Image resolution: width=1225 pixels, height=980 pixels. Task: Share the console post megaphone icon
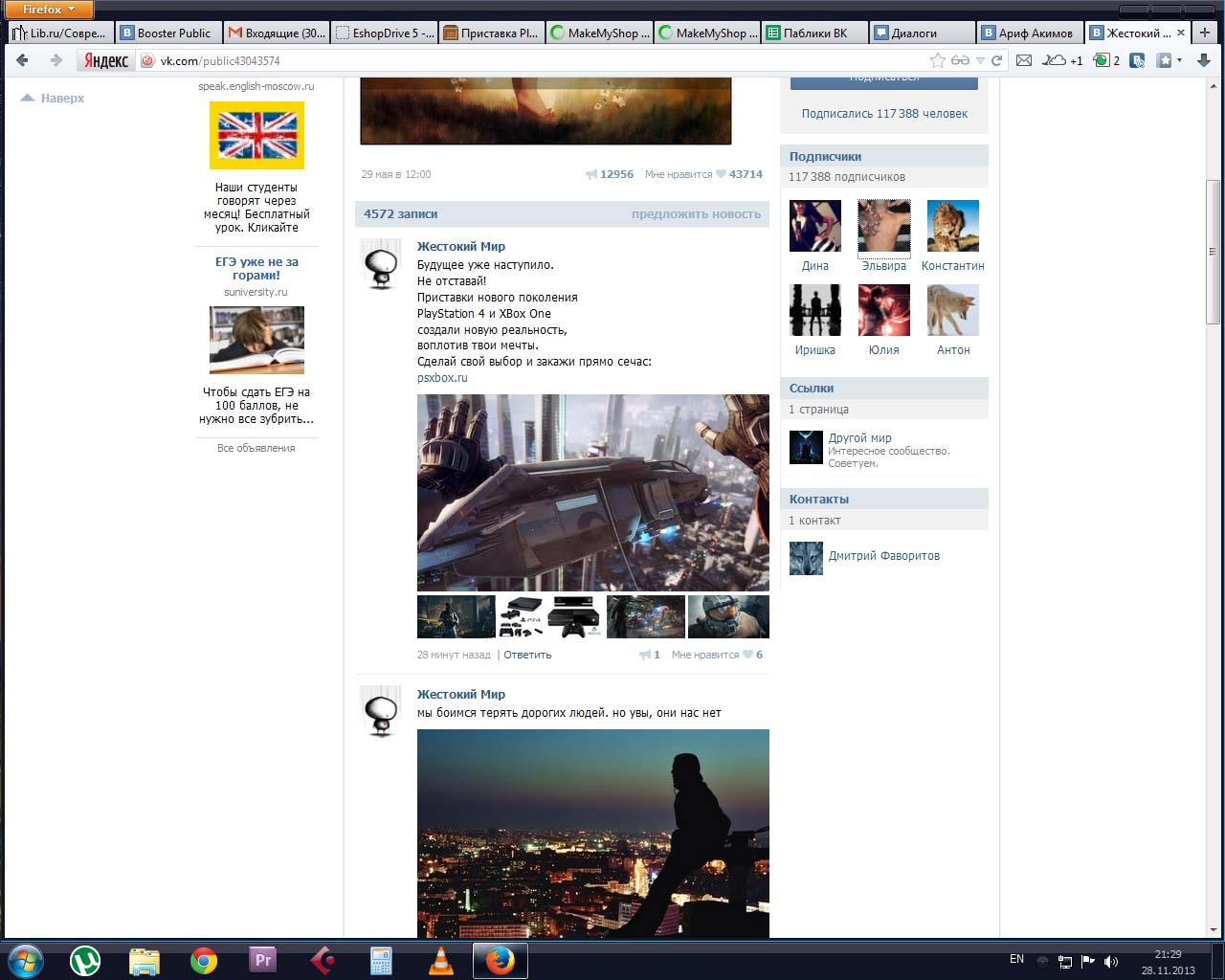point(650,655)
